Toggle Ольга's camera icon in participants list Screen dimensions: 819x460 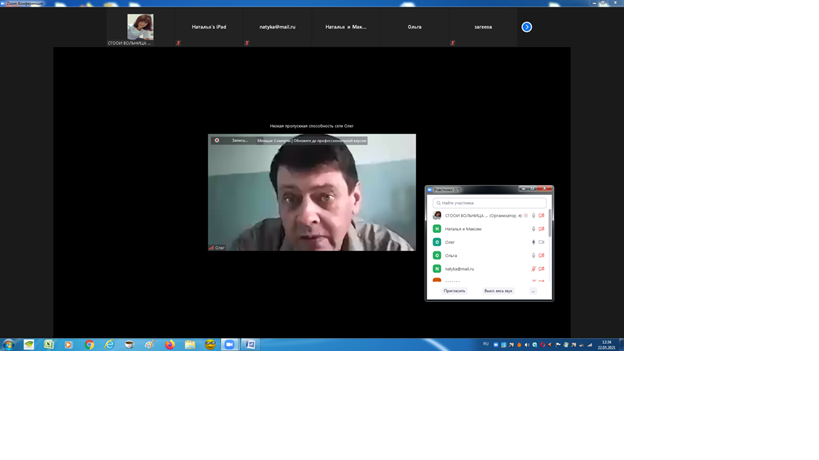[x=542, y=256]
